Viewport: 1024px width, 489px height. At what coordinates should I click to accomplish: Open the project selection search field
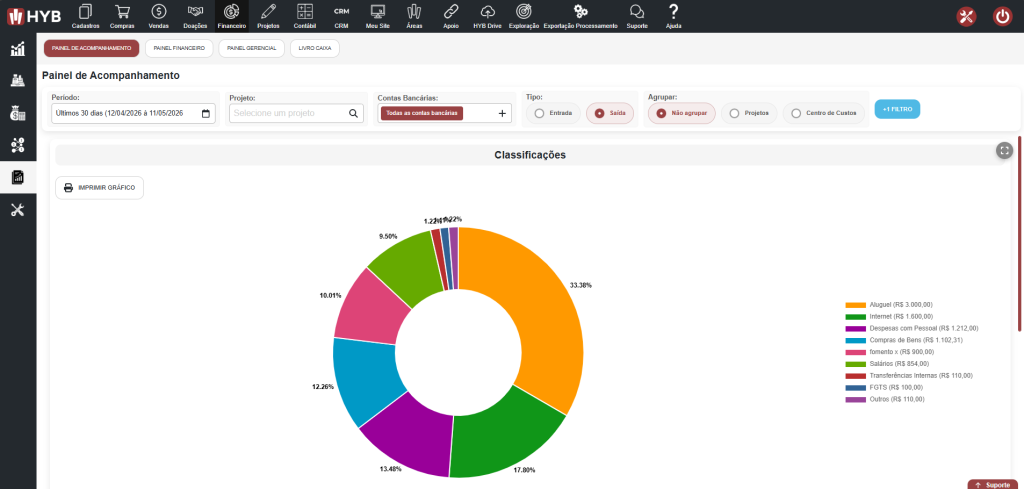[x=296, y=114]
